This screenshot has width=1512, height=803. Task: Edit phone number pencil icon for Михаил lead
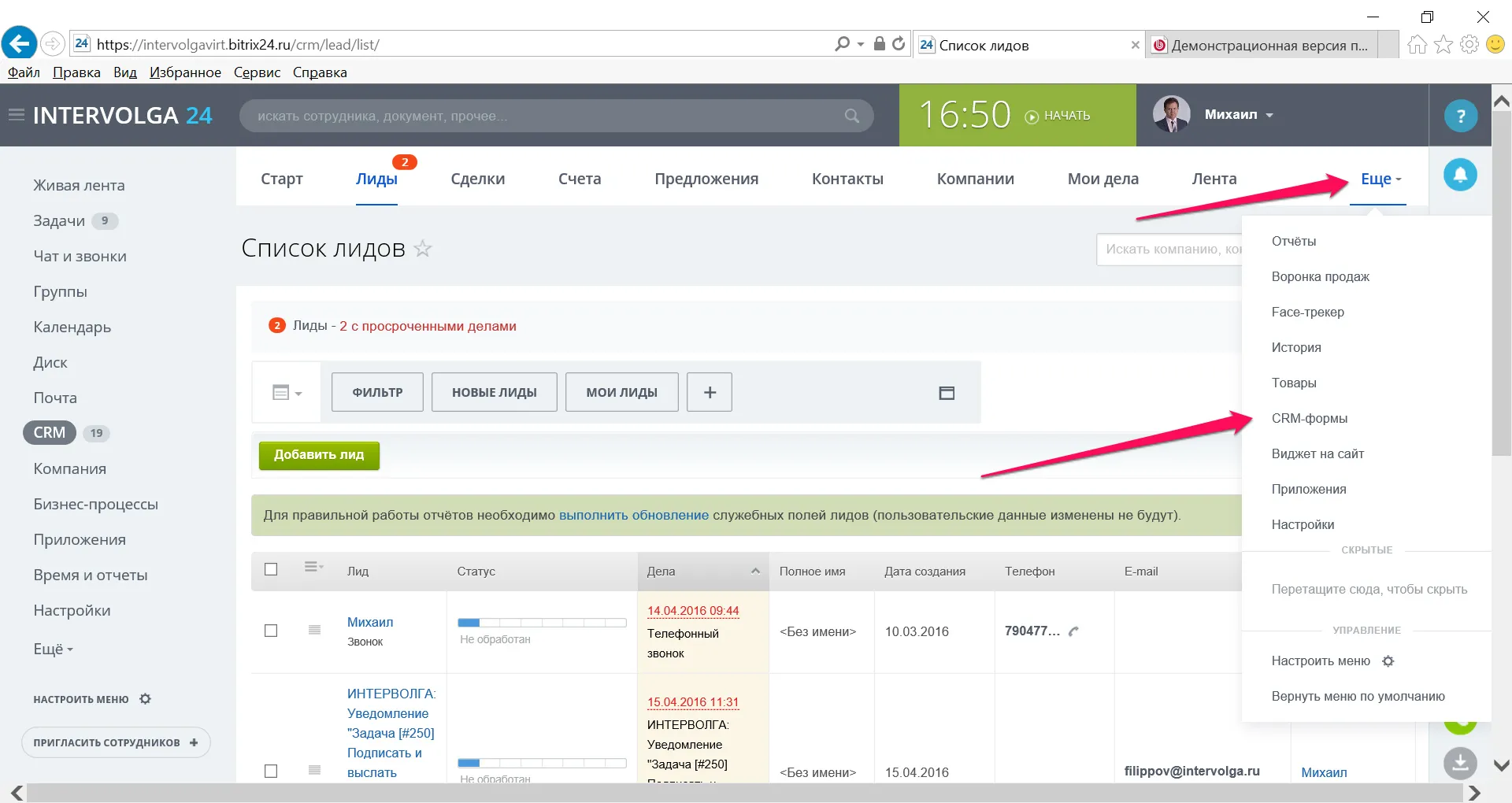[1073, 631]
